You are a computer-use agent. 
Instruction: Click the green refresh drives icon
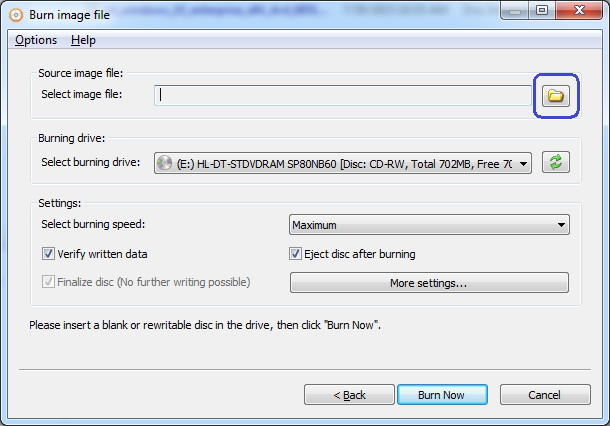[556, 162]
